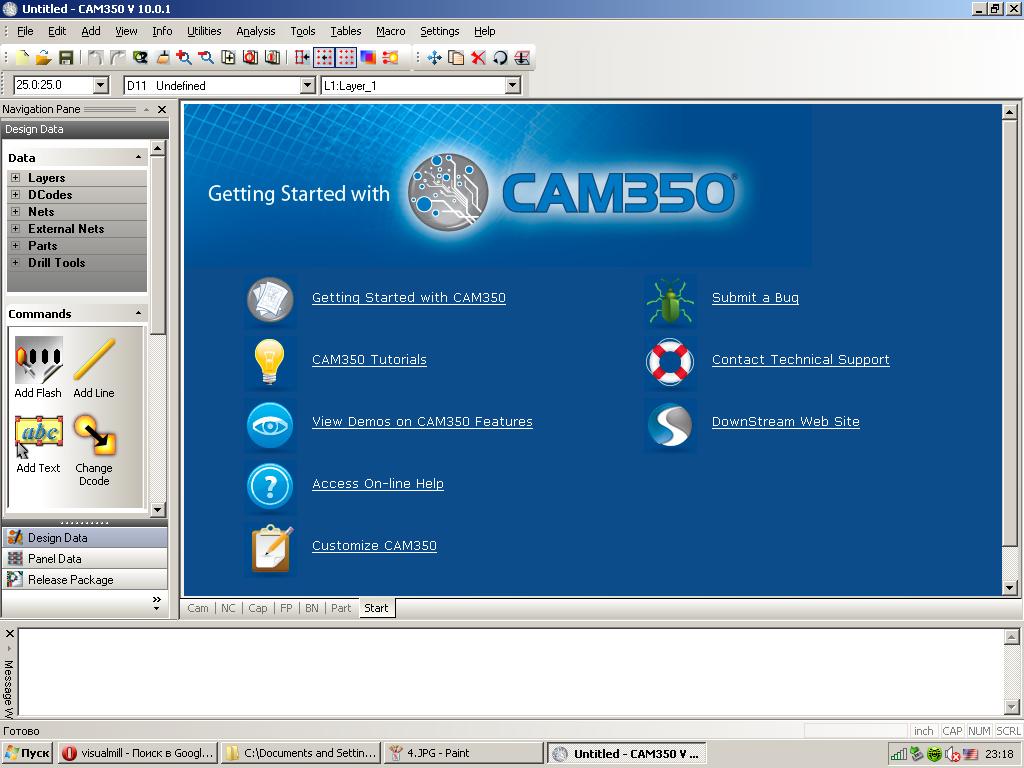Open the Settings menu
This screenshot has height=768, width=1024.
tap(440, 31)
